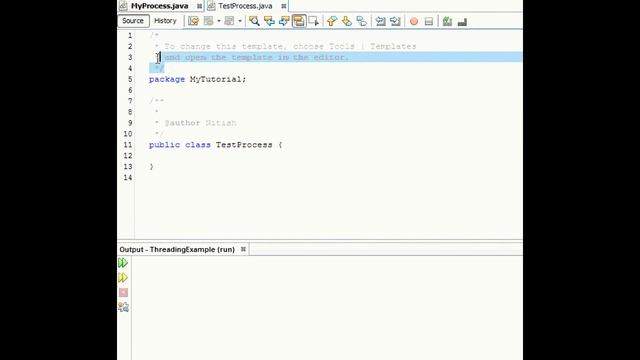Viewport: 640px width, 360px height.
Task: Toggle Highlight Search button
Action: (299, 21)
